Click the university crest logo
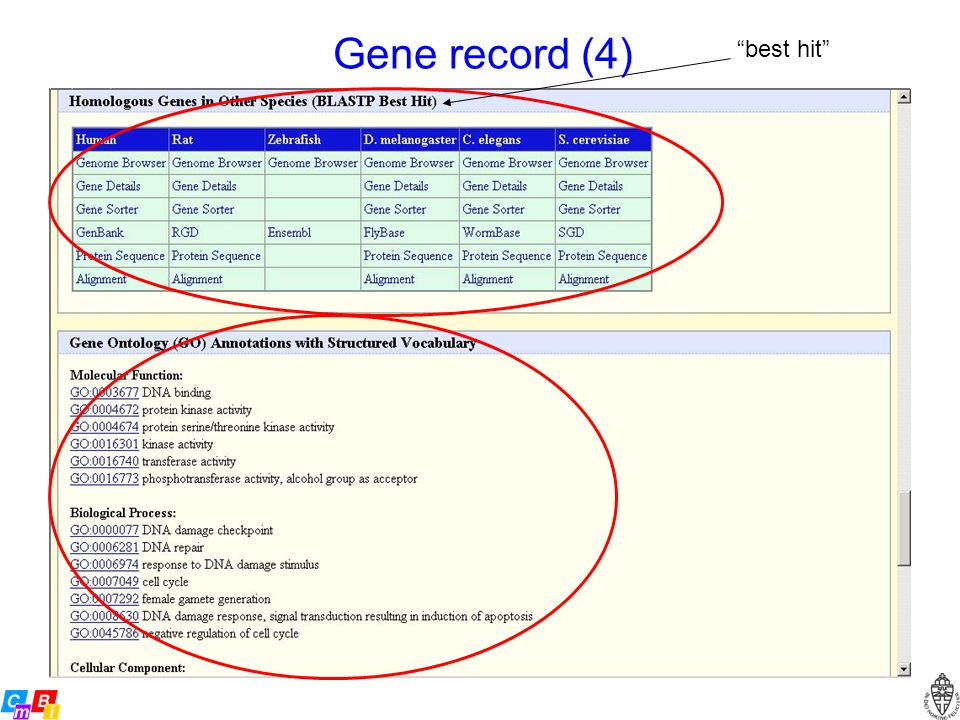 click(x=942, y=695)
